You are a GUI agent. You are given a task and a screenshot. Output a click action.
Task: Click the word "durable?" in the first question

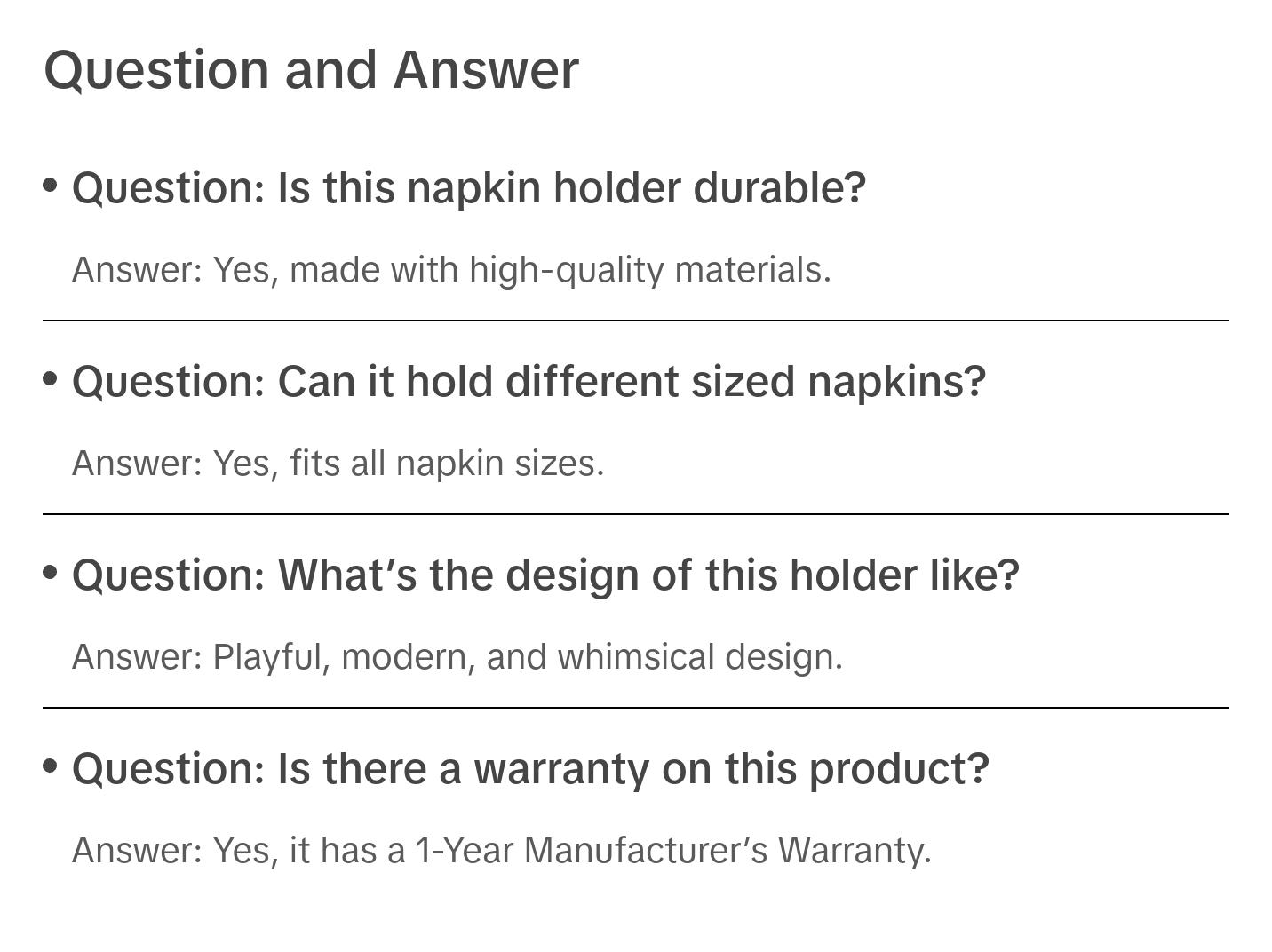point(779,188)
